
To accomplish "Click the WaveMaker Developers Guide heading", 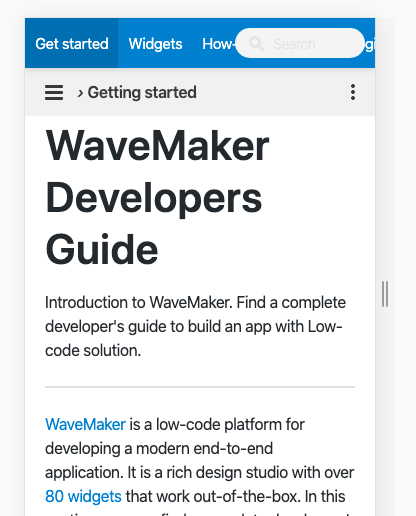I will coord(157,197).
